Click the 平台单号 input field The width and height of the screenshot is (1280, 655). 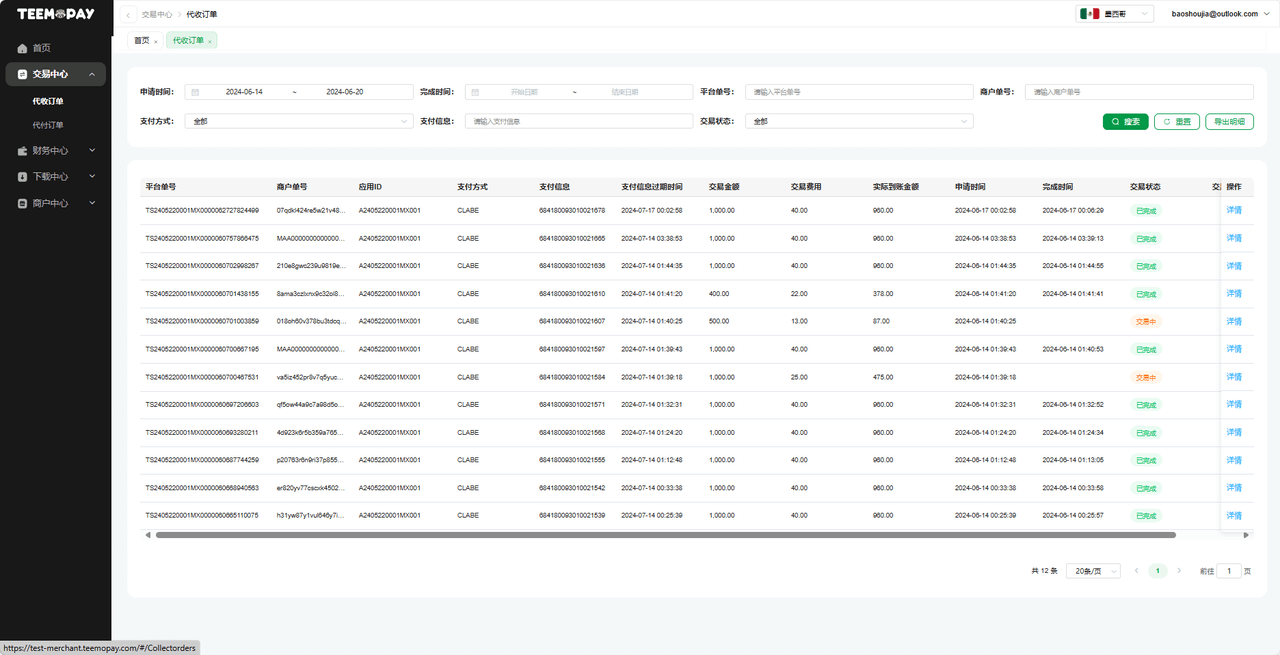[859, 92]
